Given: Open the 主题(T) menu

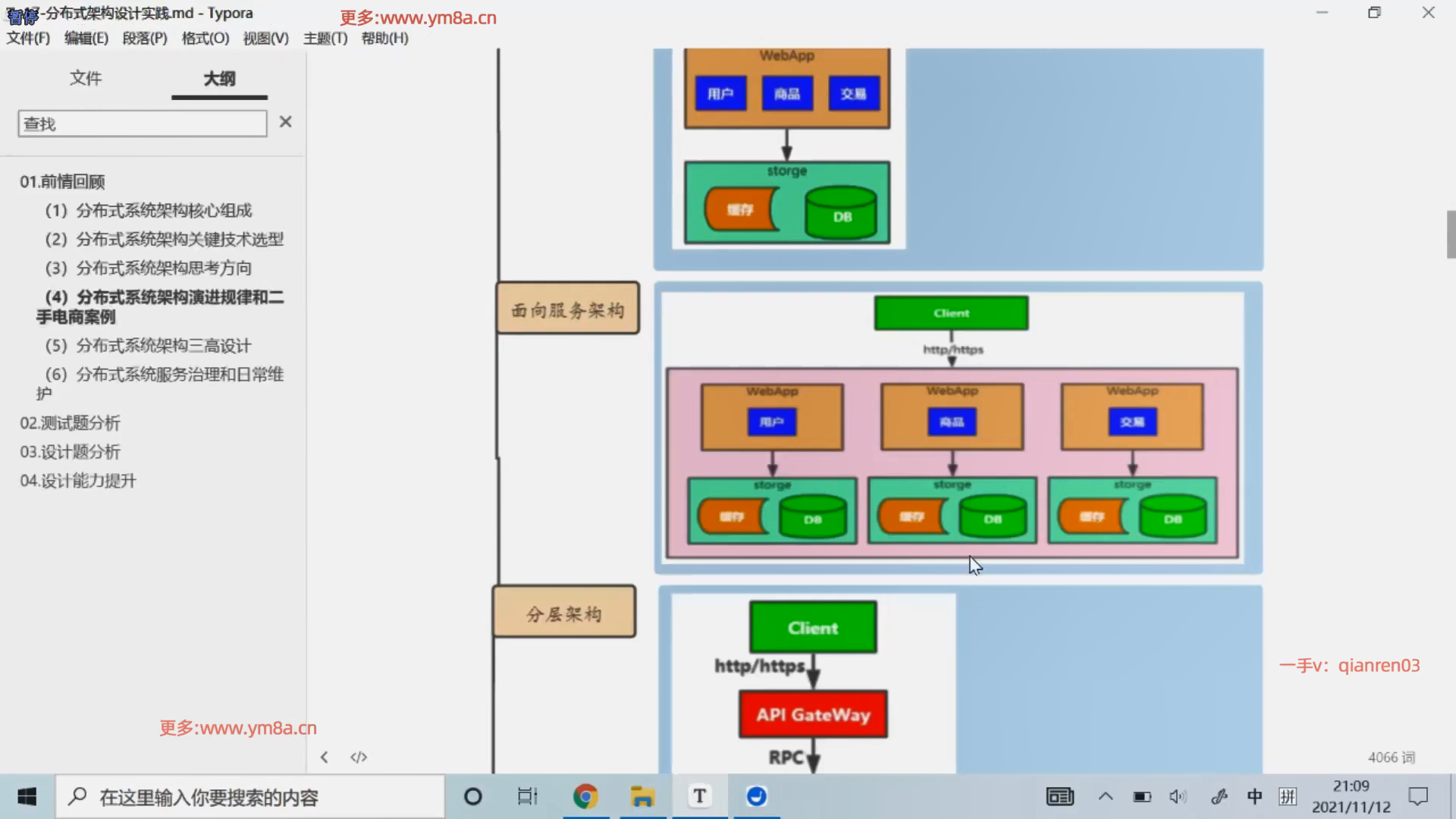Looking at the screenshot, I should pos(325,38).
